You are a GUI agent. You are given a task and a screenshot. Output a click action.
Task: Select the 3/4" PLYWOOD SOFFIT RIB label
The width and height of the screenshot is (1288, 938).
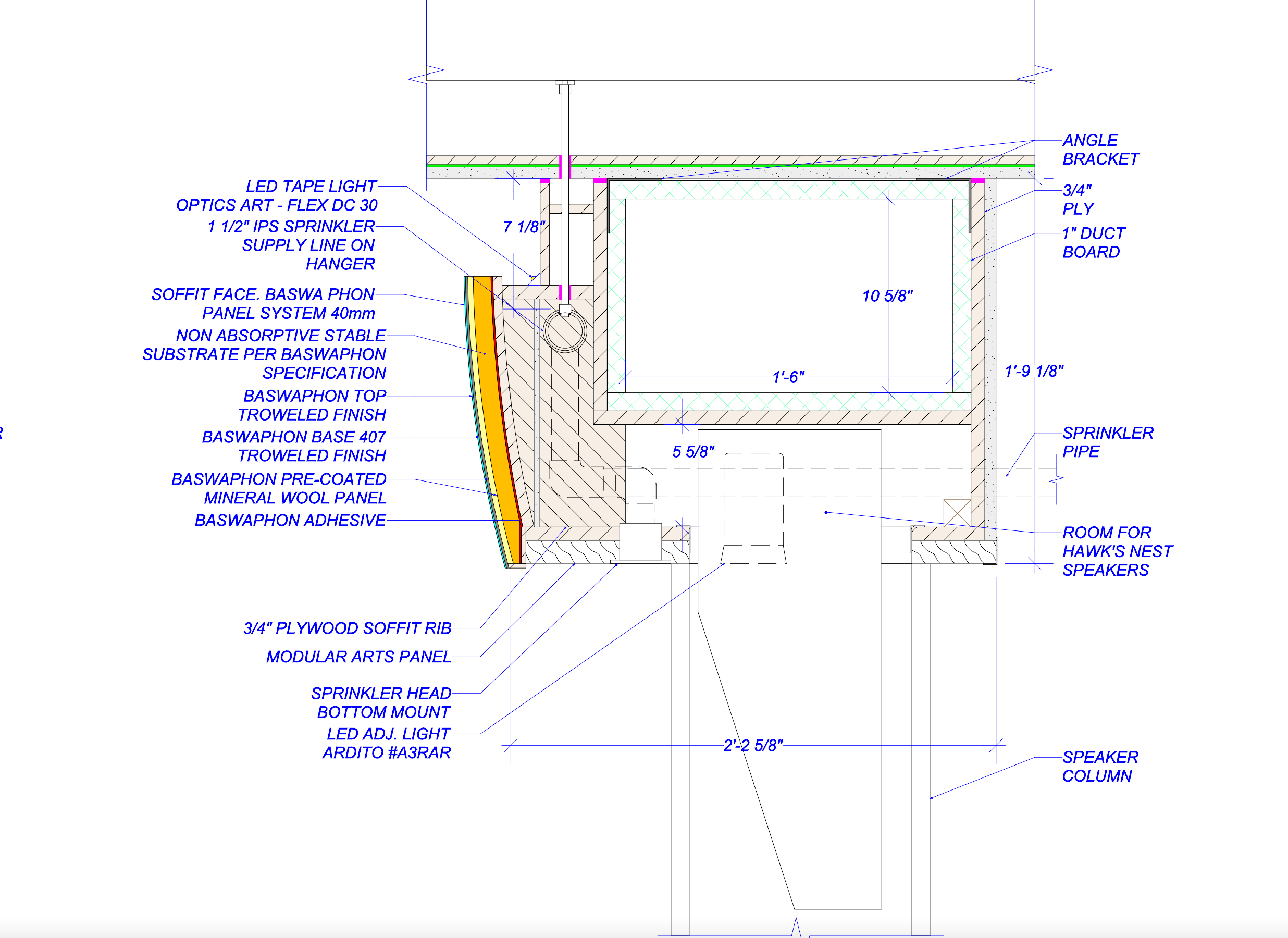click(x=347, y=628)
